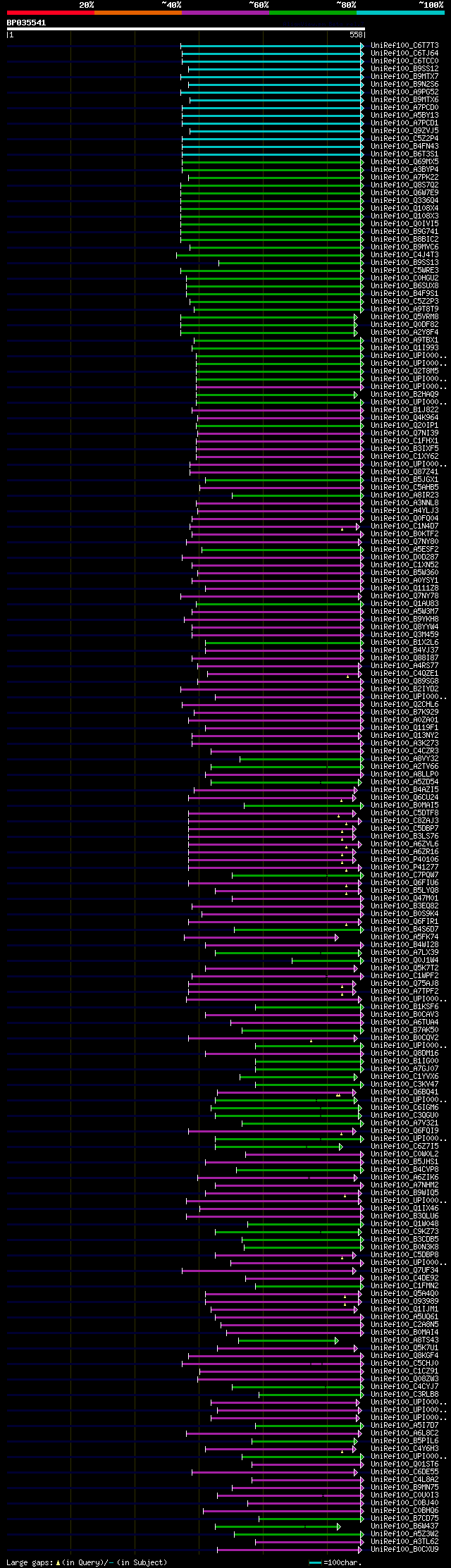Image resolution: width=451 pixels, height=1568 pixels.
Task: Select hit label UniRef100_Q69MX5
Action: tap(404, 161)
